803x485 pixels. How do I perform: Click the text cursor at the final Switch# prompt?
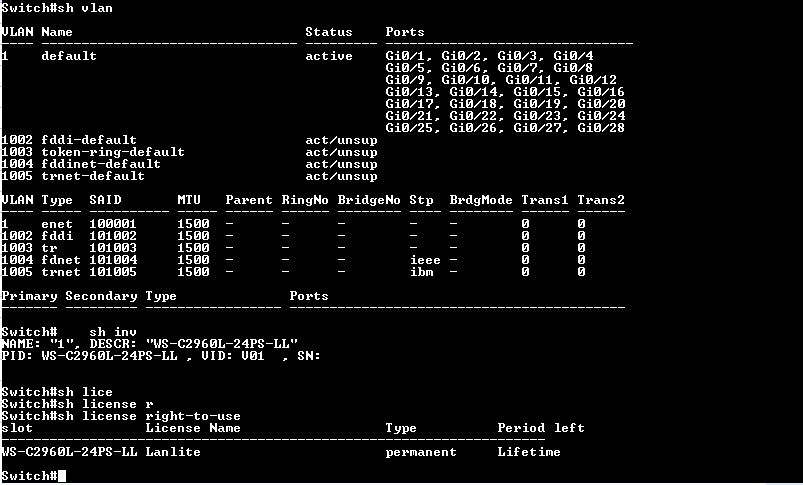point(62,476)
